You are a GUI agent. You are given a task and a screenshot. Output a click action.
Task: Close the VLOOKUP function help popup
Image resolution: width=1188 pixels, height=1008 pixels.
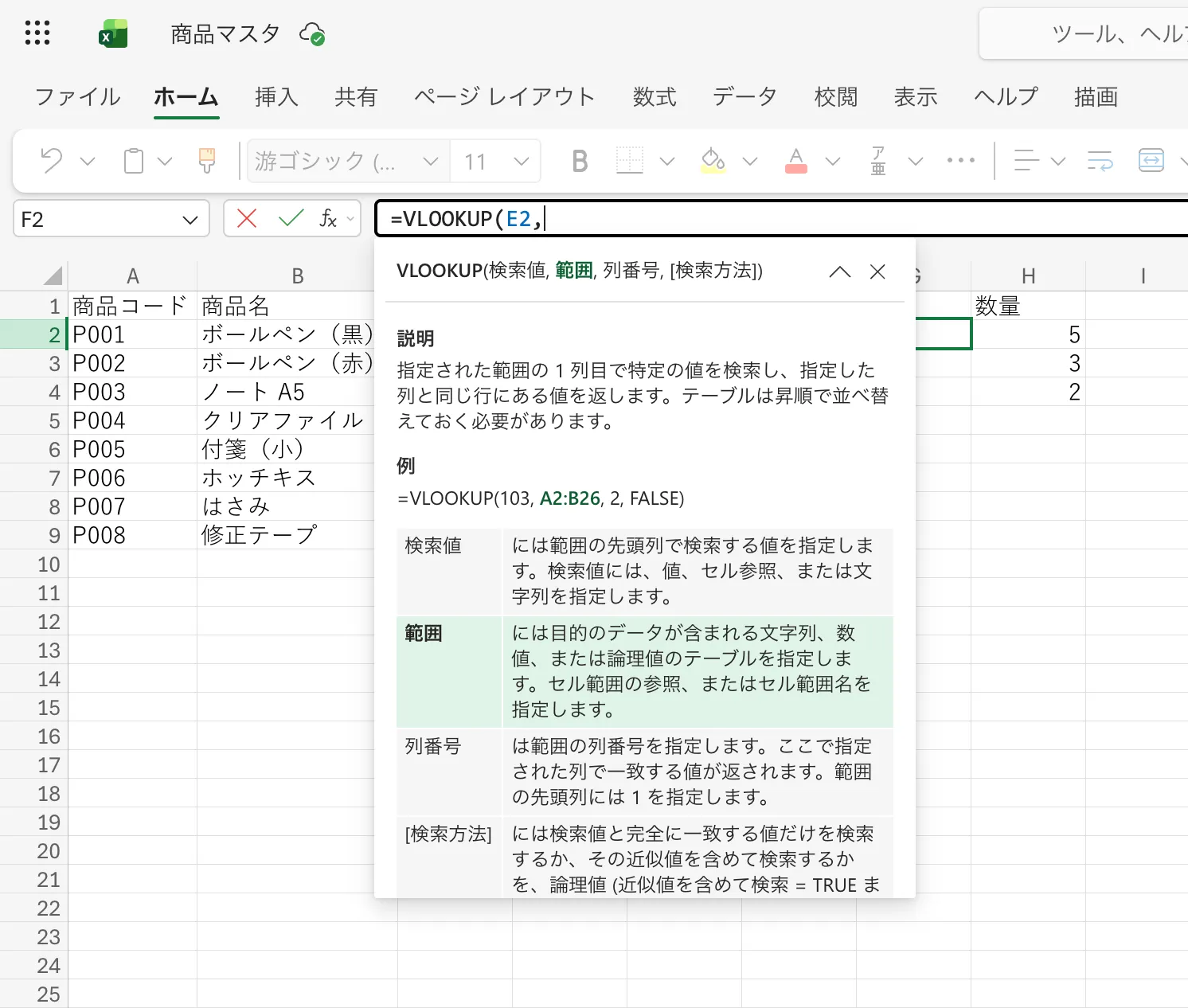[x=877, y=272]
